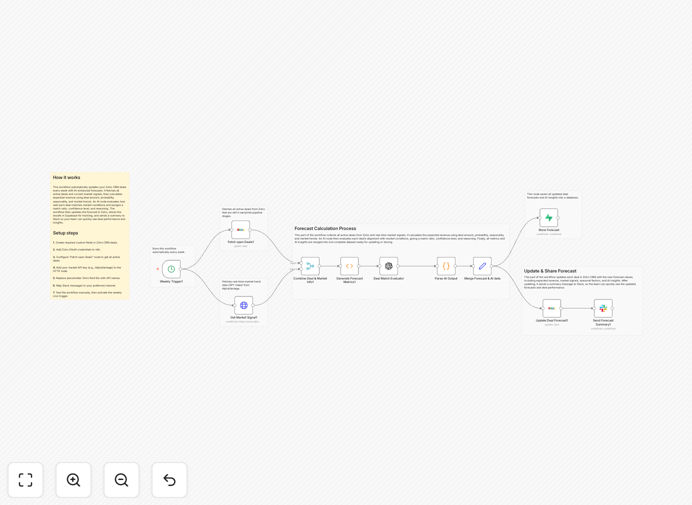Select the Deal Match Evaluator OpenAI node
Image resolution: width=692 pixels, height=505 pixels.
(x=388, y=266)
